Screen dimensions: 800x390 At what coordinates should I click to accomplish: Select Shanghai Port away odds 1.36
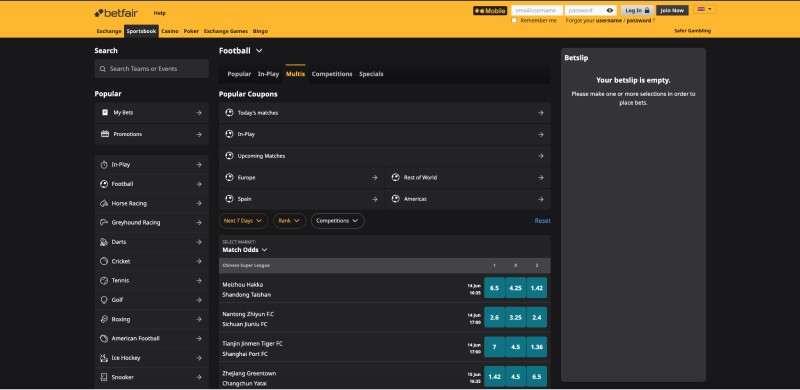[537, 347]
